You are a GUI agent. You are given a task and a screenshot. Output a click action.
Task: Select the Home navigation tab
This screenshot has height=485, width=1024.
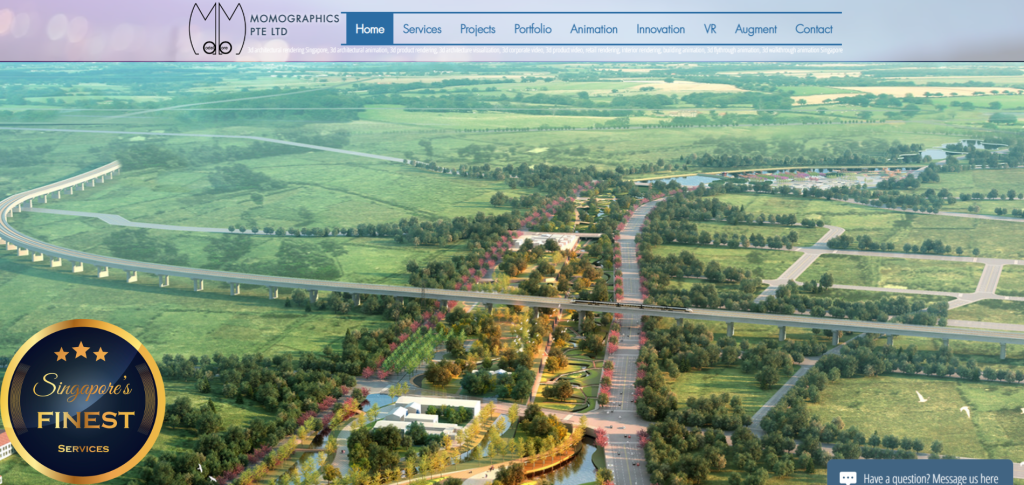pos(369,29)
